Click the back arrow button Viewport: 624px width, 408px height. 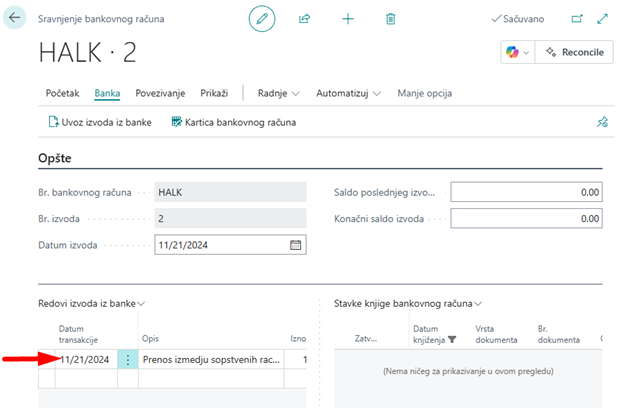(16, 19)
